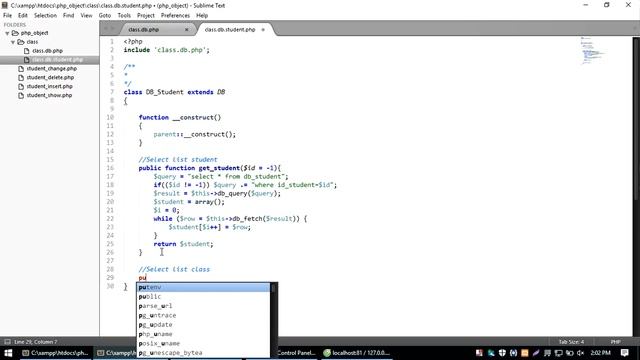Open student_insert.php in the sidebar
Image resolution: width=640 pixels, height=360 pixels.
[49, 87]
